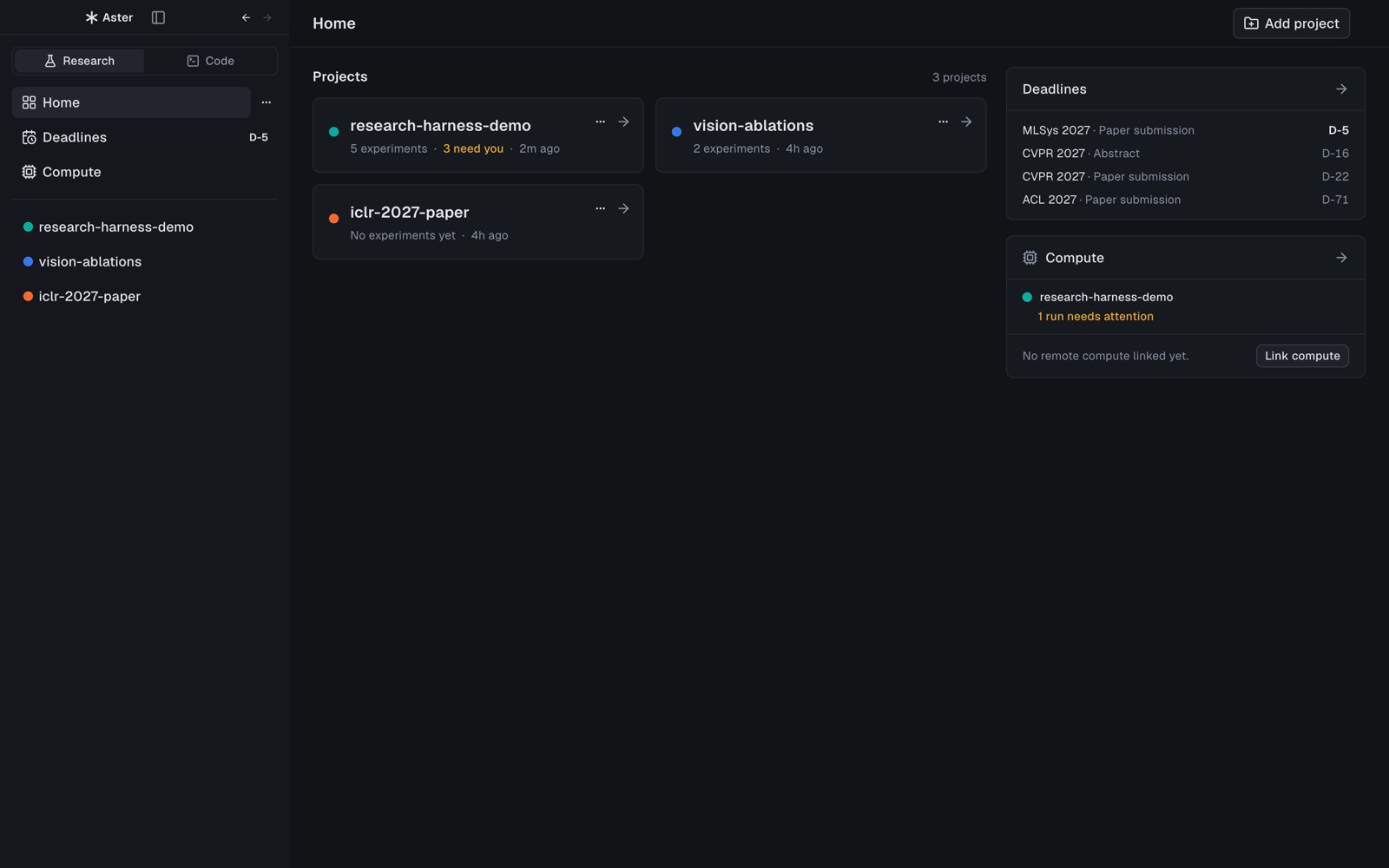Open vision-ablations card's three-dot menu
Screen dimensions: 1389x868
click(x=943, y=122)
